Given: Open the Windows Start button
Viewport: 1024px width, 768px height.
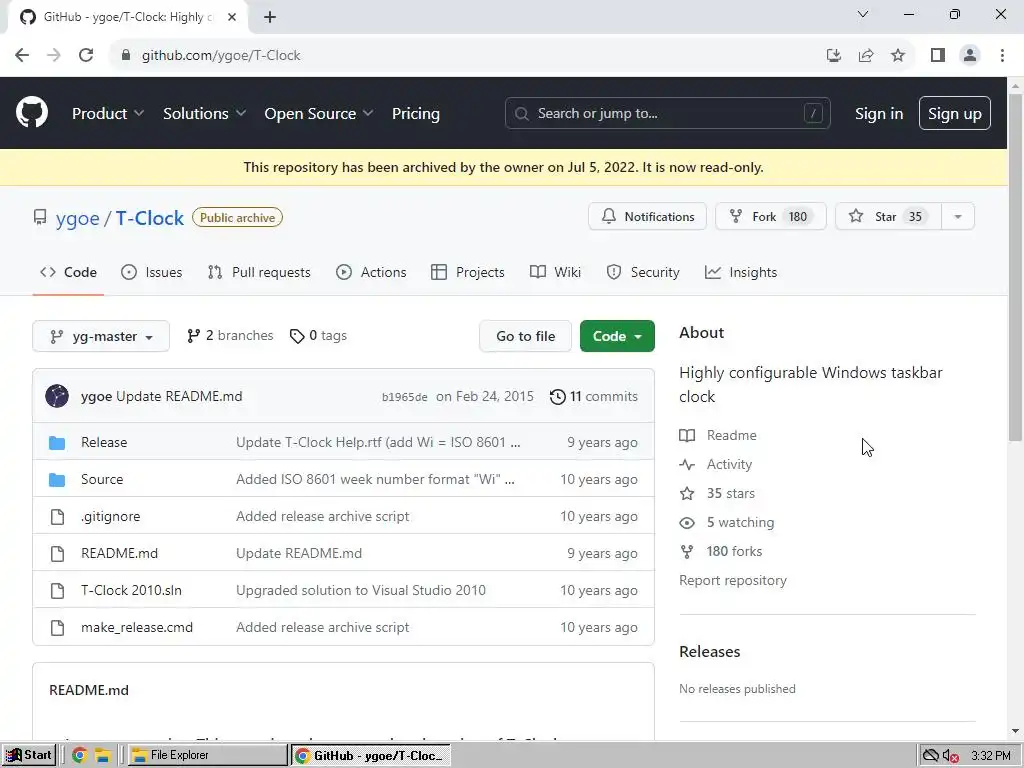Looking at the screenshot, I should coord(29,755).
